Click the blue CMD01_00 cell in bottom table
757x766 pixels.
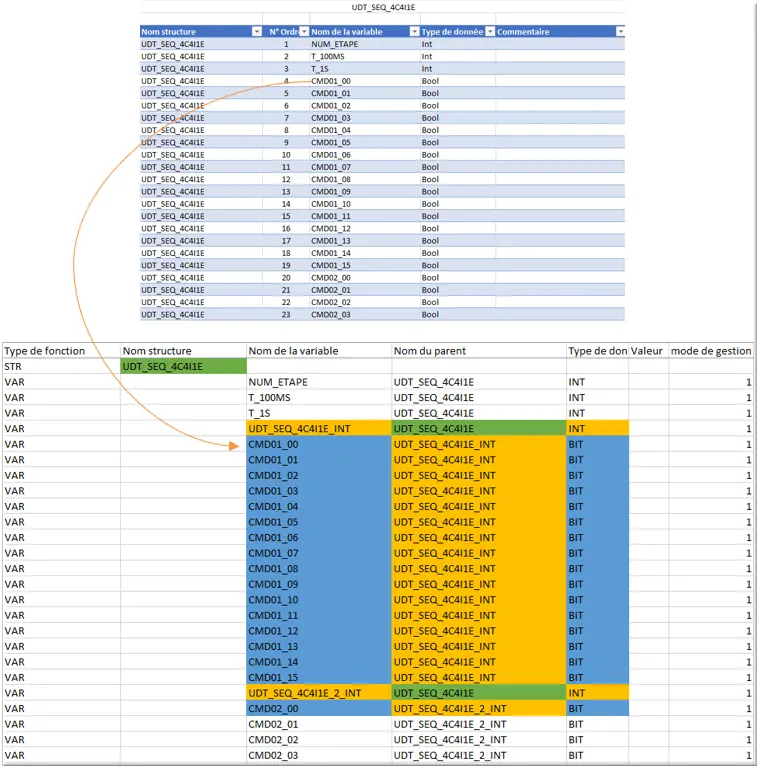tap(319, 444)
